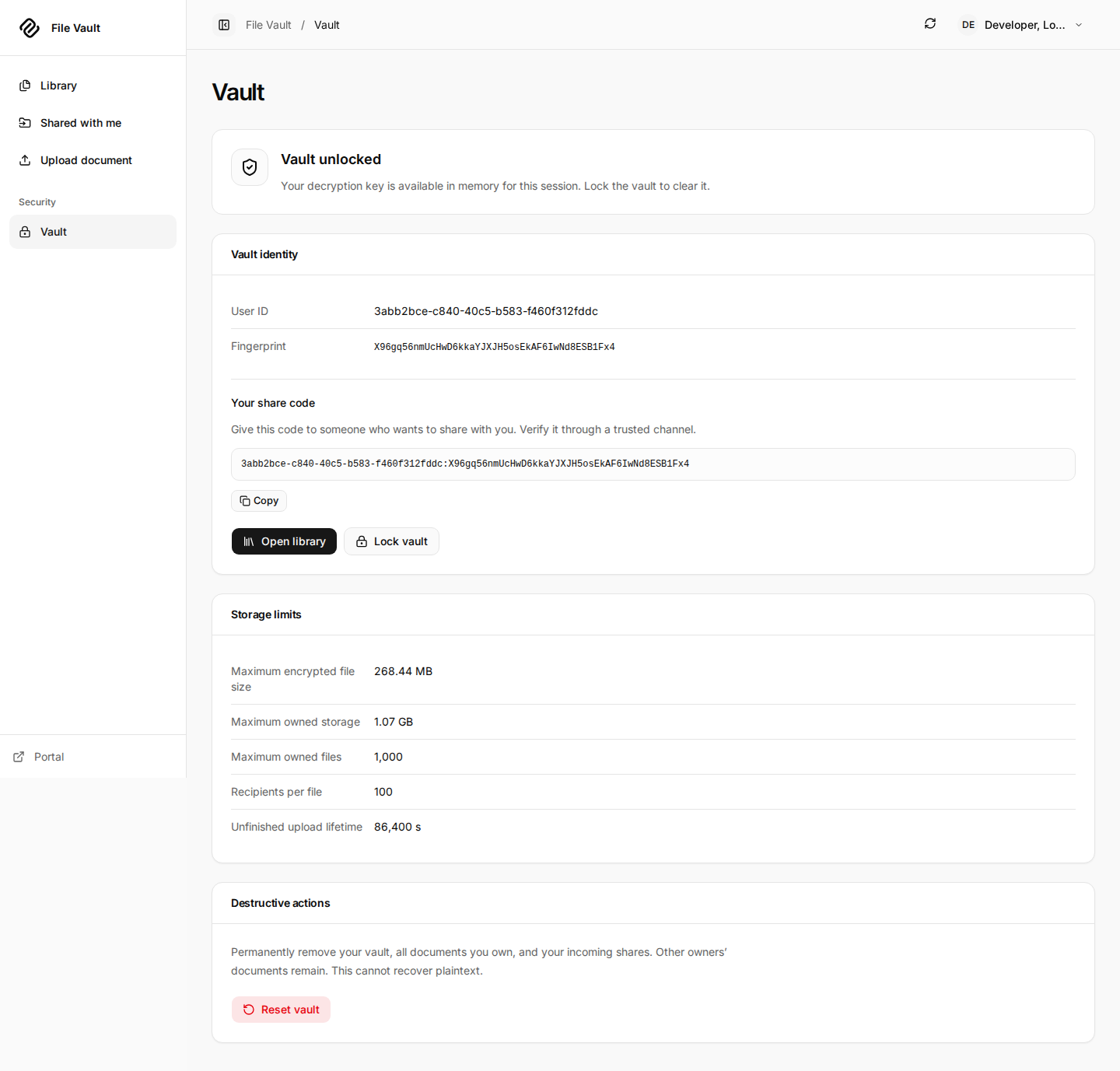Click the Your share code label

pyautogui.click(x=273, y=403)
